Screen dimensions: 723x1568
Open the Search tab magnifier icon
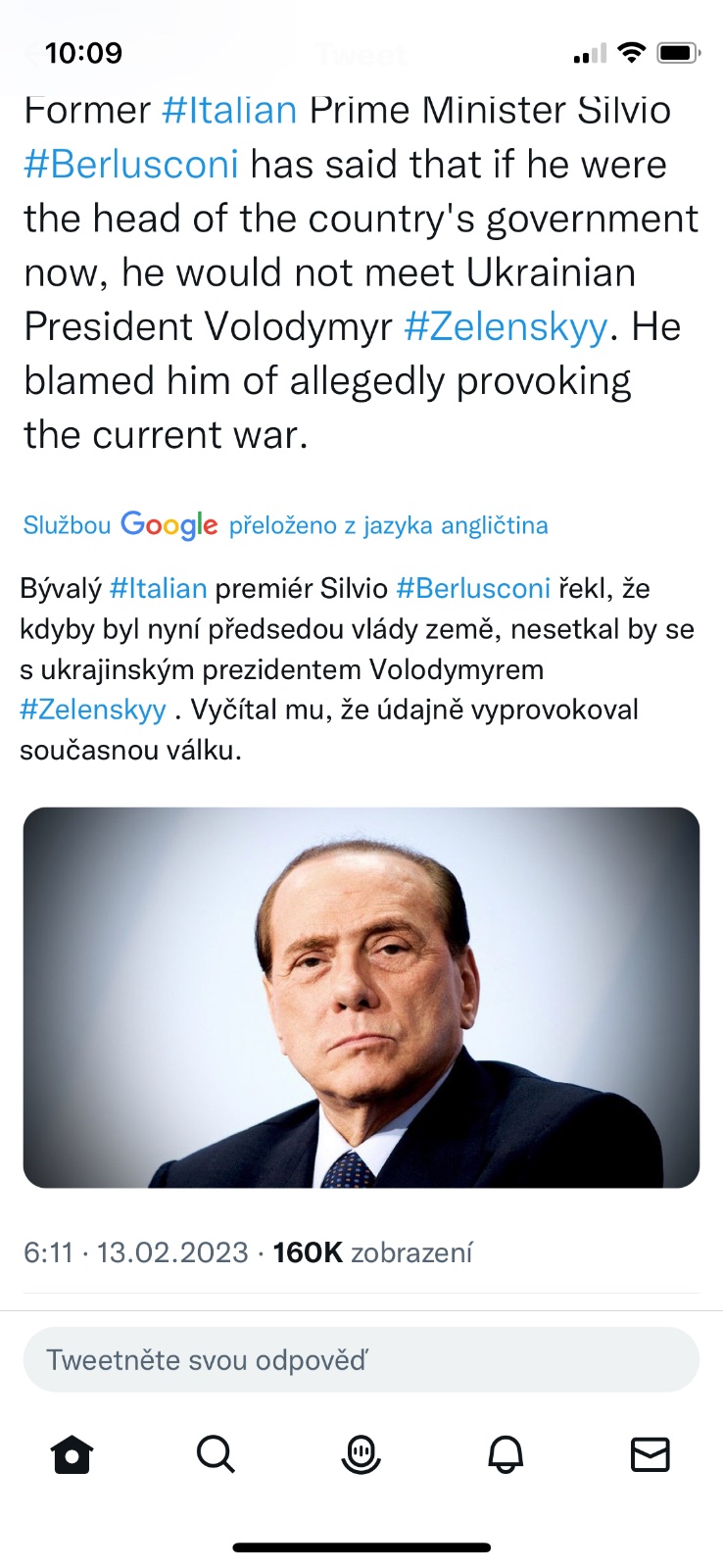[x=216, y=1454]
